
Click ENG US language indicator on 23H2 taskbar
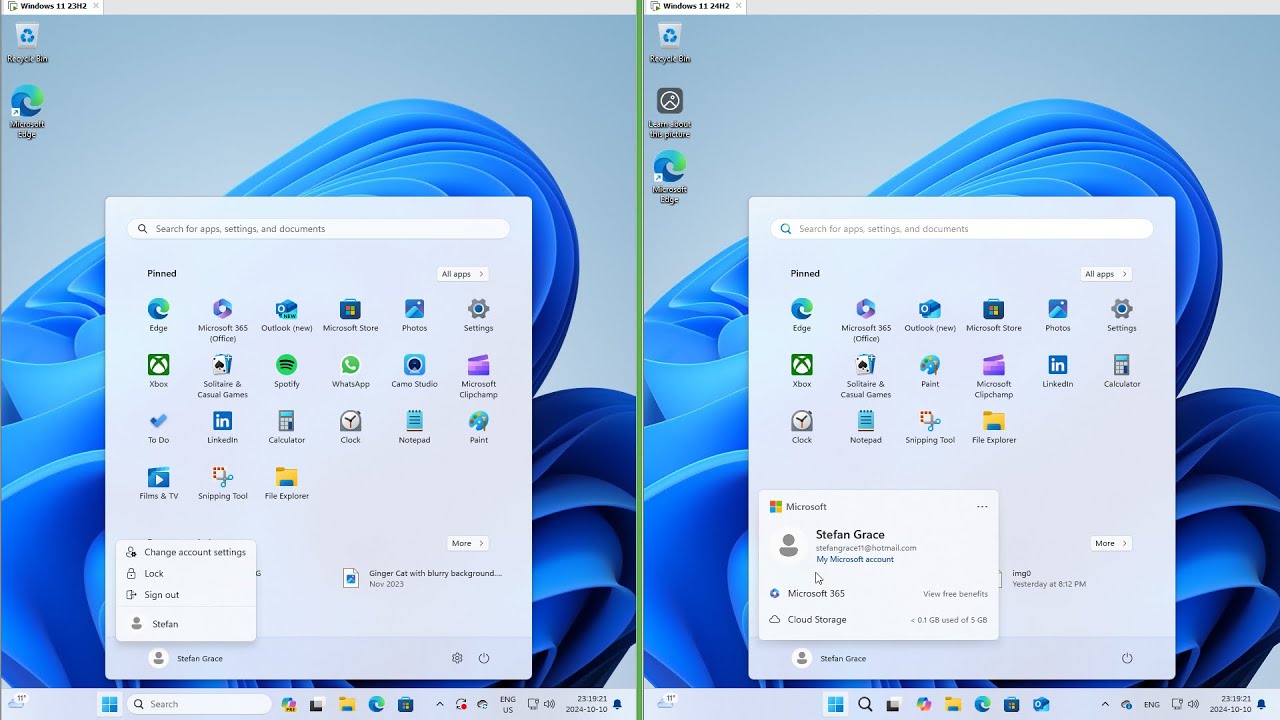click(508, 704)
